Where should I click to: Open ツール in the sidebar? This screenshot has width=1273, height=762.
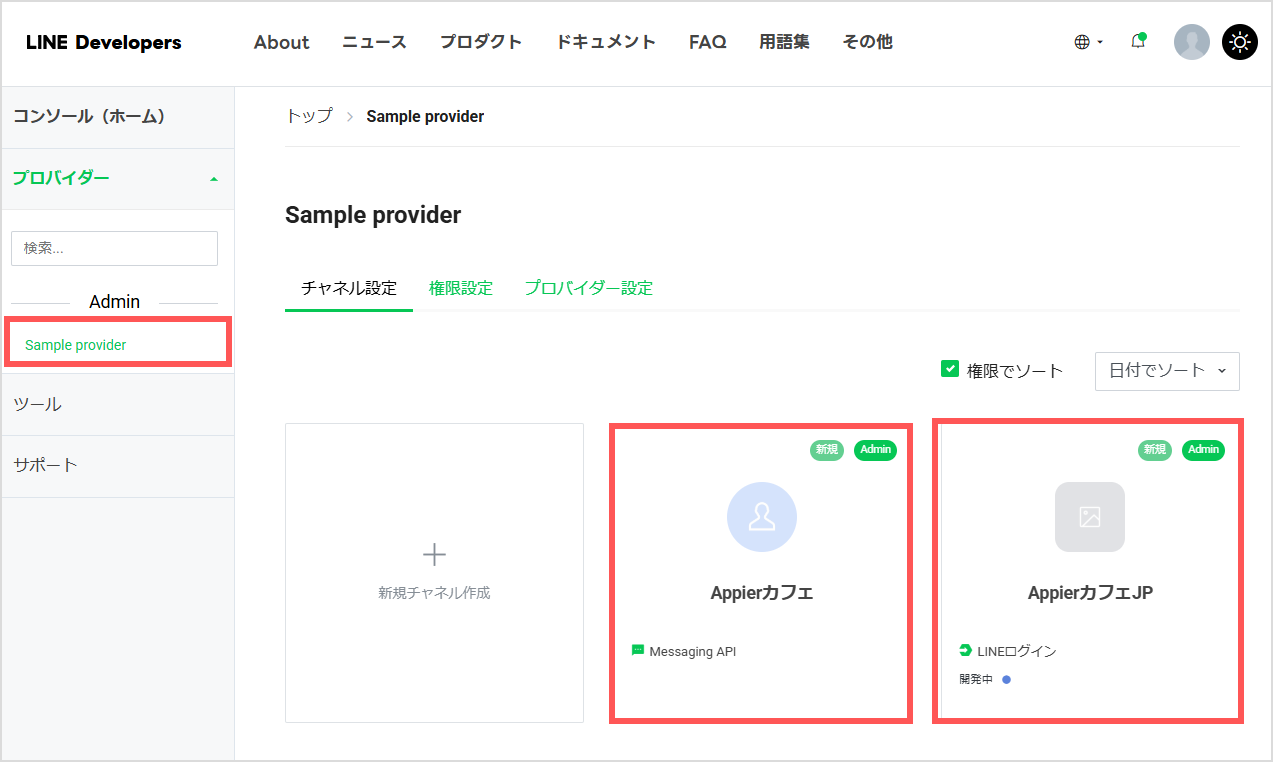tap(118, 405)
